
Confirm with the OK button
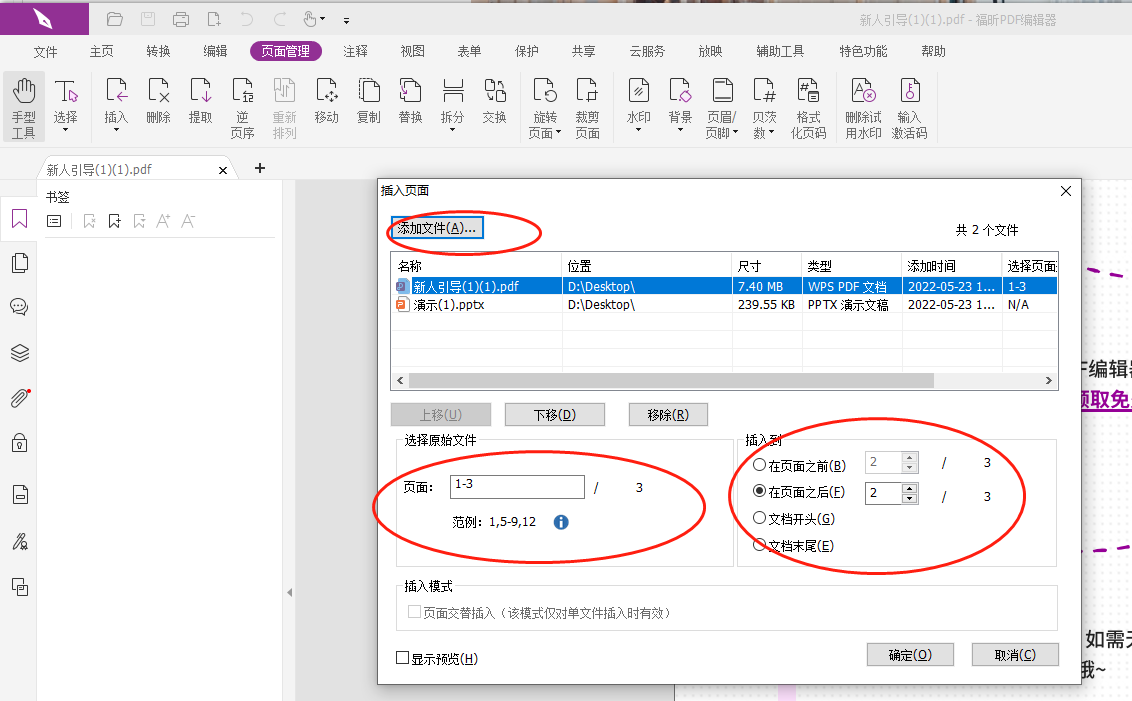(910, 655)
